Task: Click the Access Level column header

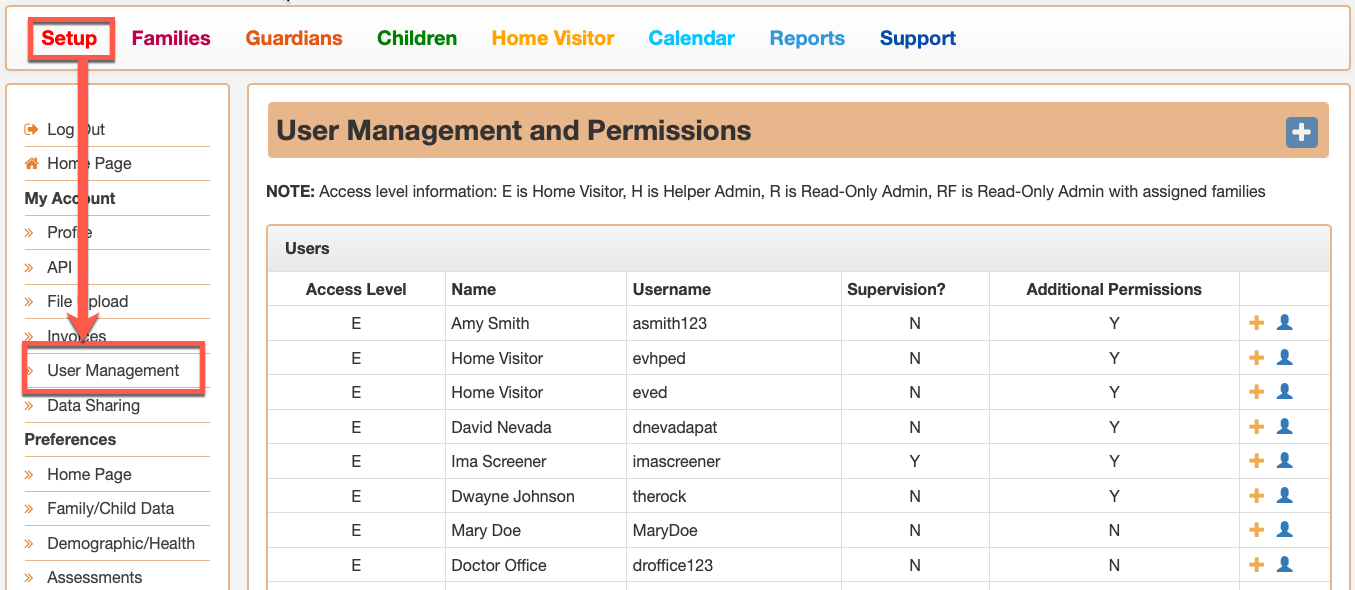Action: [356, 289]
